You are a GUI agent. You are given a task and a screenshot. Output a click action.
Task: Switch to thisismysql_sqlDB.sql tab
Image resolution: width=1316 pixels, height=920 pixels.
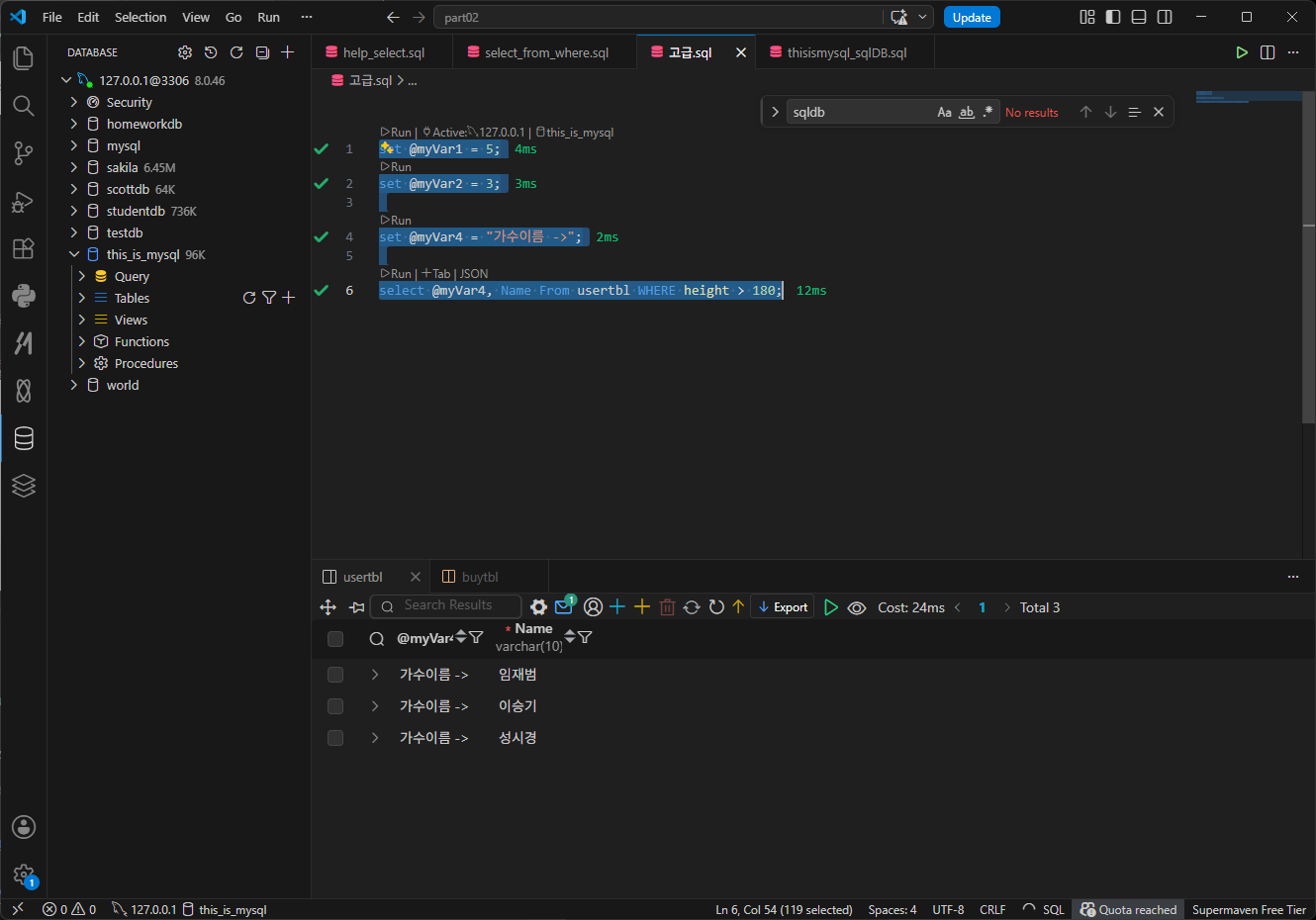[x=847, y=52]
